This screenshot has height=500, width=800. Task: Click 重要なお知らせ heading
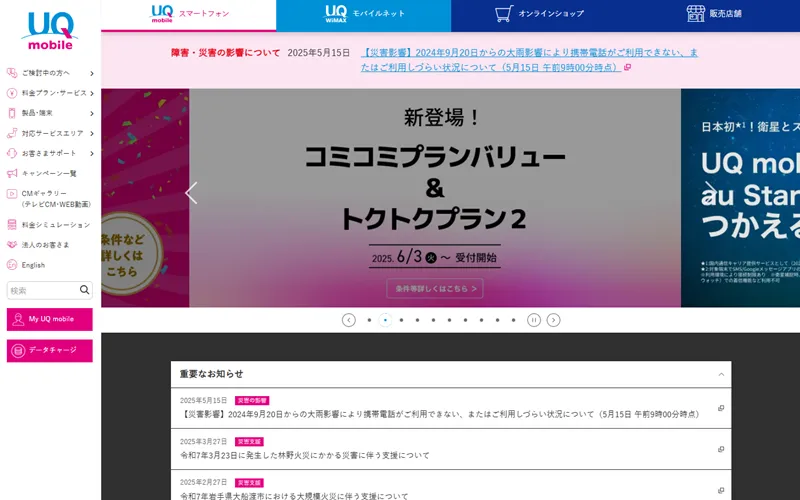211,374
